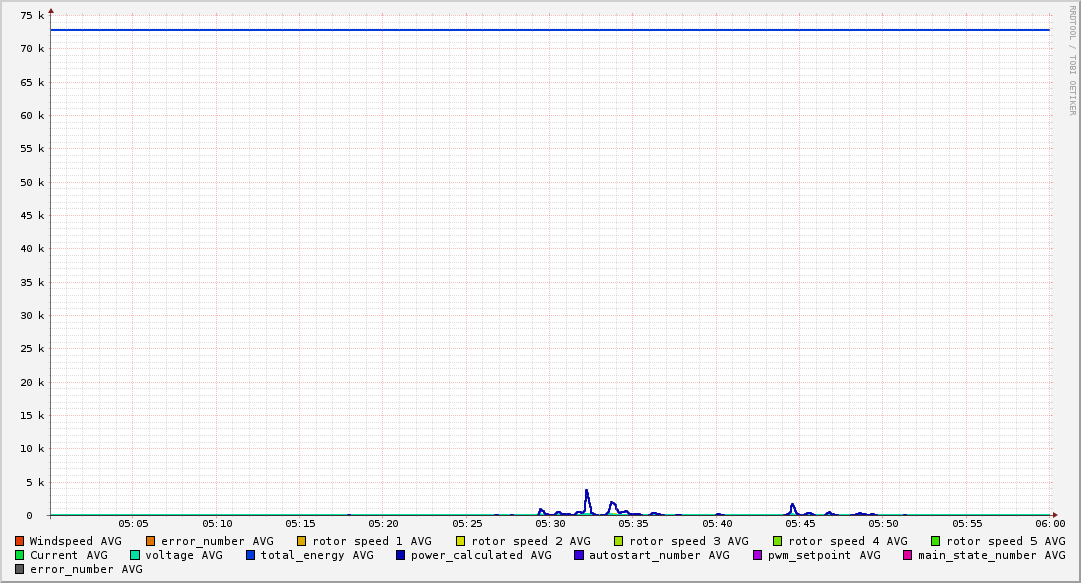This screenshot has width=1081, height=583.
Task: Select the teal voltage AVG legend swatch
Action: [135, 555]
